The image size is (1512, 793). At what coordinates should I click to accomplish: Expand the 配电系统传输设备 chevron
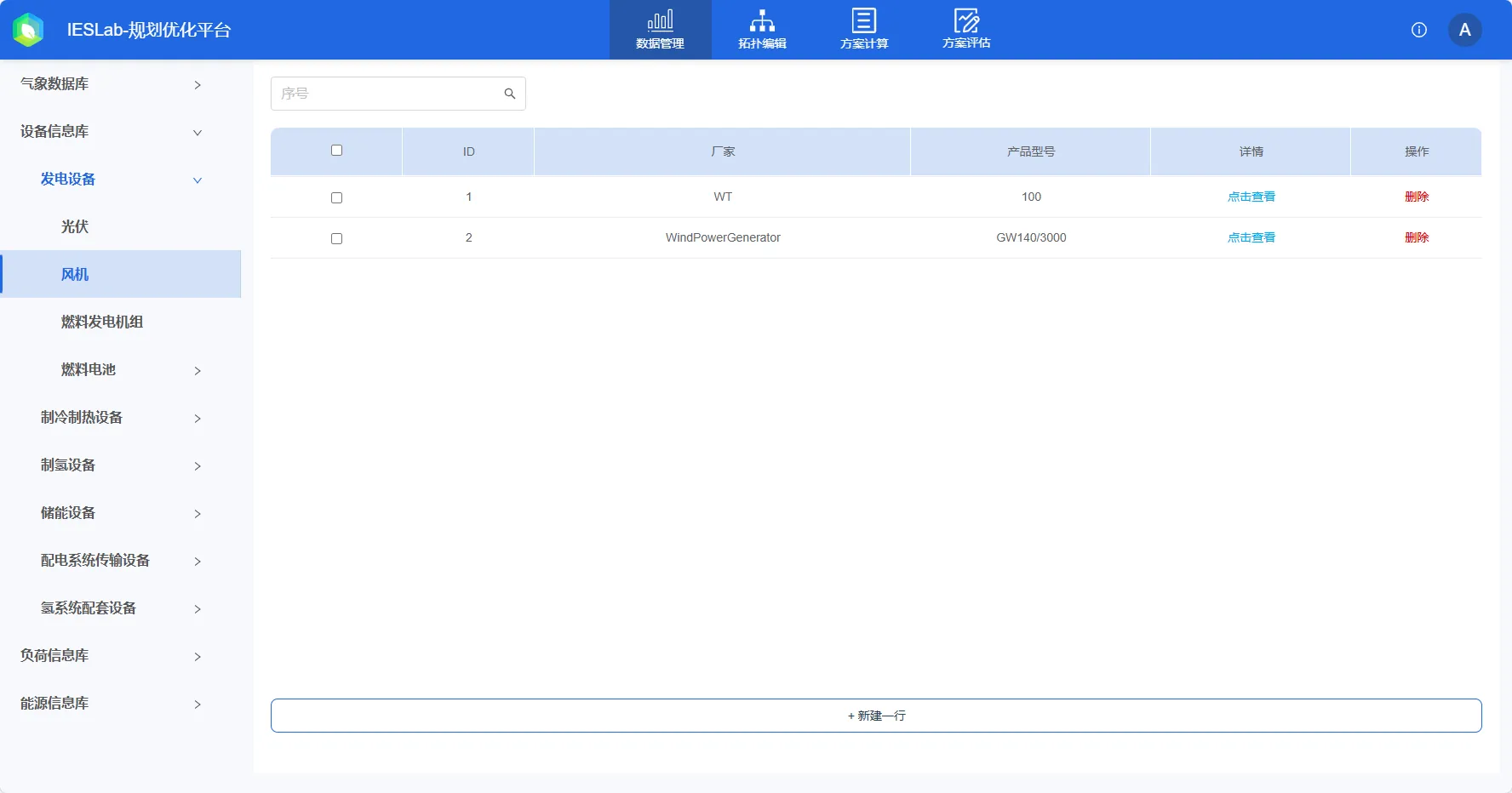(x=198, y=561)
